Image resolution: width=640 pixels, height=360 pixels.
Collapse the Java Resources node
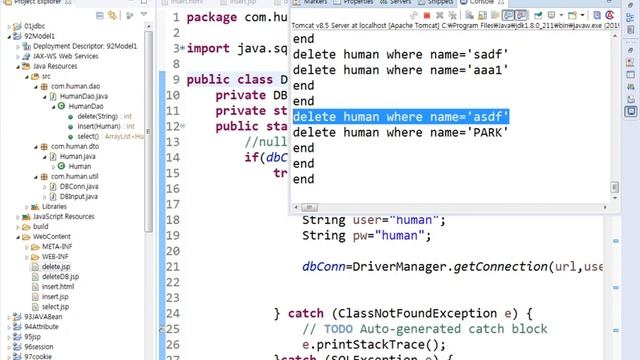coord(18,67)
